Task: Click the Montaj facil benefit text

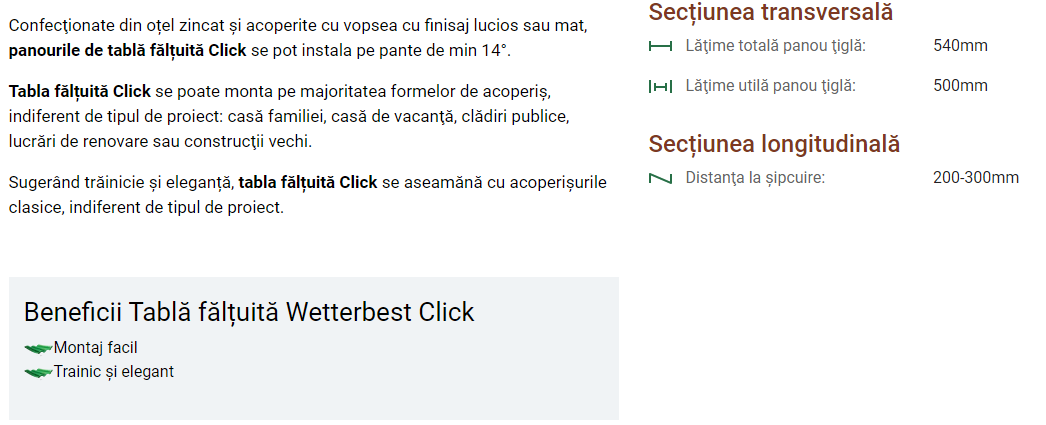Action: 95,348
